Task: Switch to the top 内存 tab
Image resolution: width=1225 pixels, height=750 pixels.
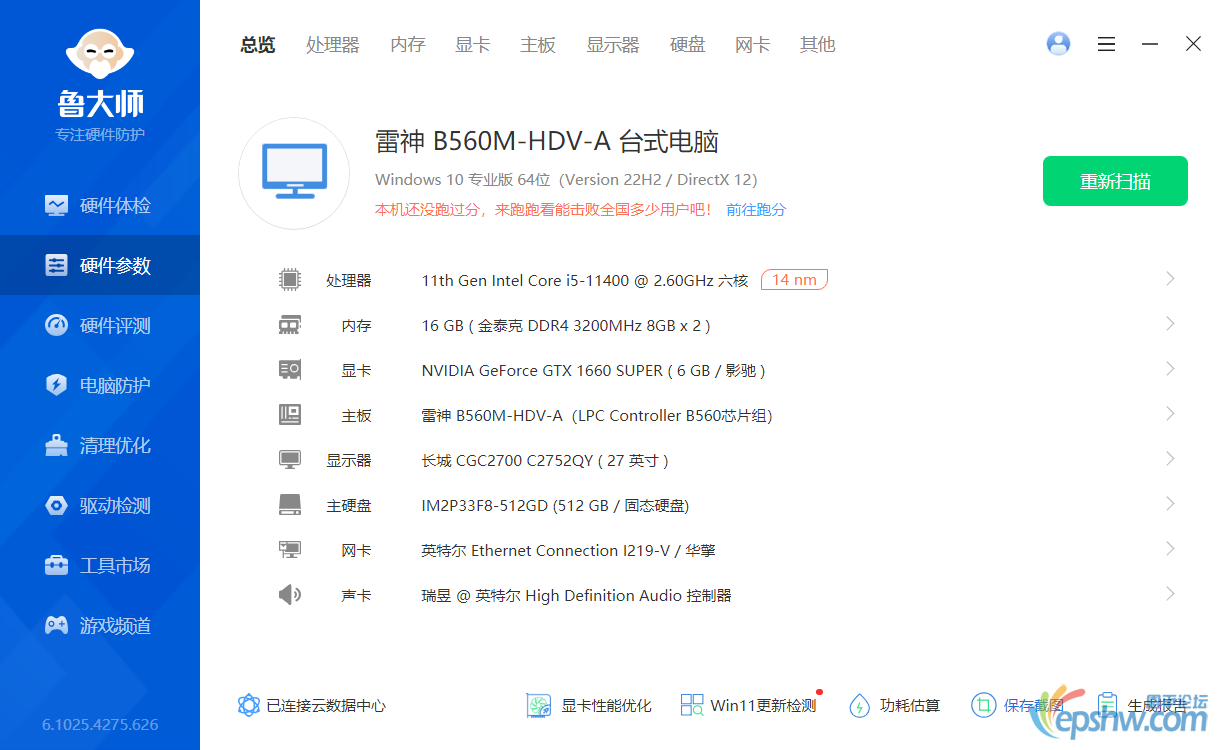Action: [x=408, y=45]
